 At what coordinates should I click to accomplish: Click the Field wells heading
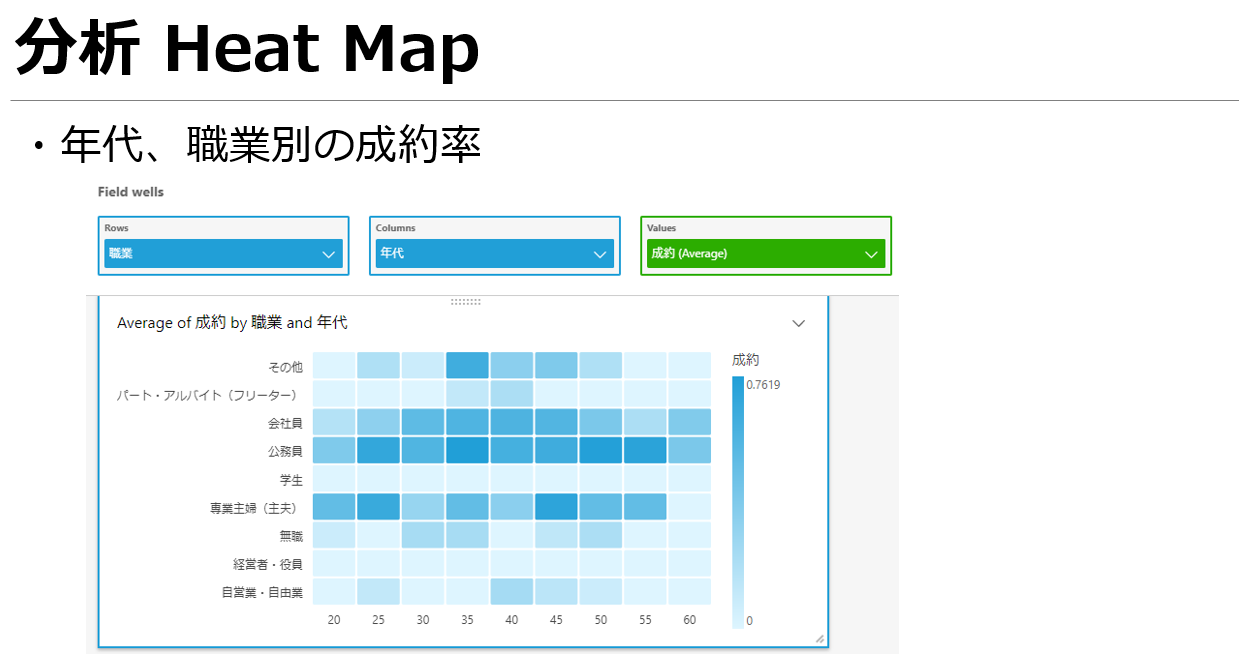131,191
